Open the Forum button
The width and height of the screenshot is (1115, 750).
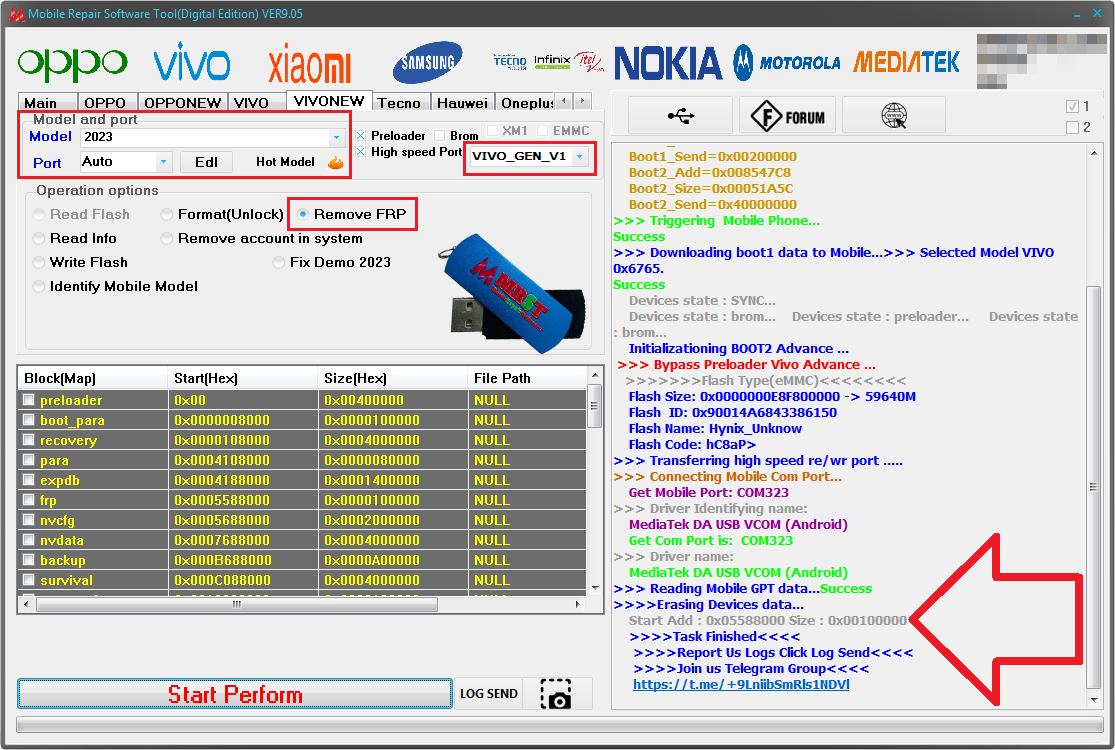click(787, 115)
